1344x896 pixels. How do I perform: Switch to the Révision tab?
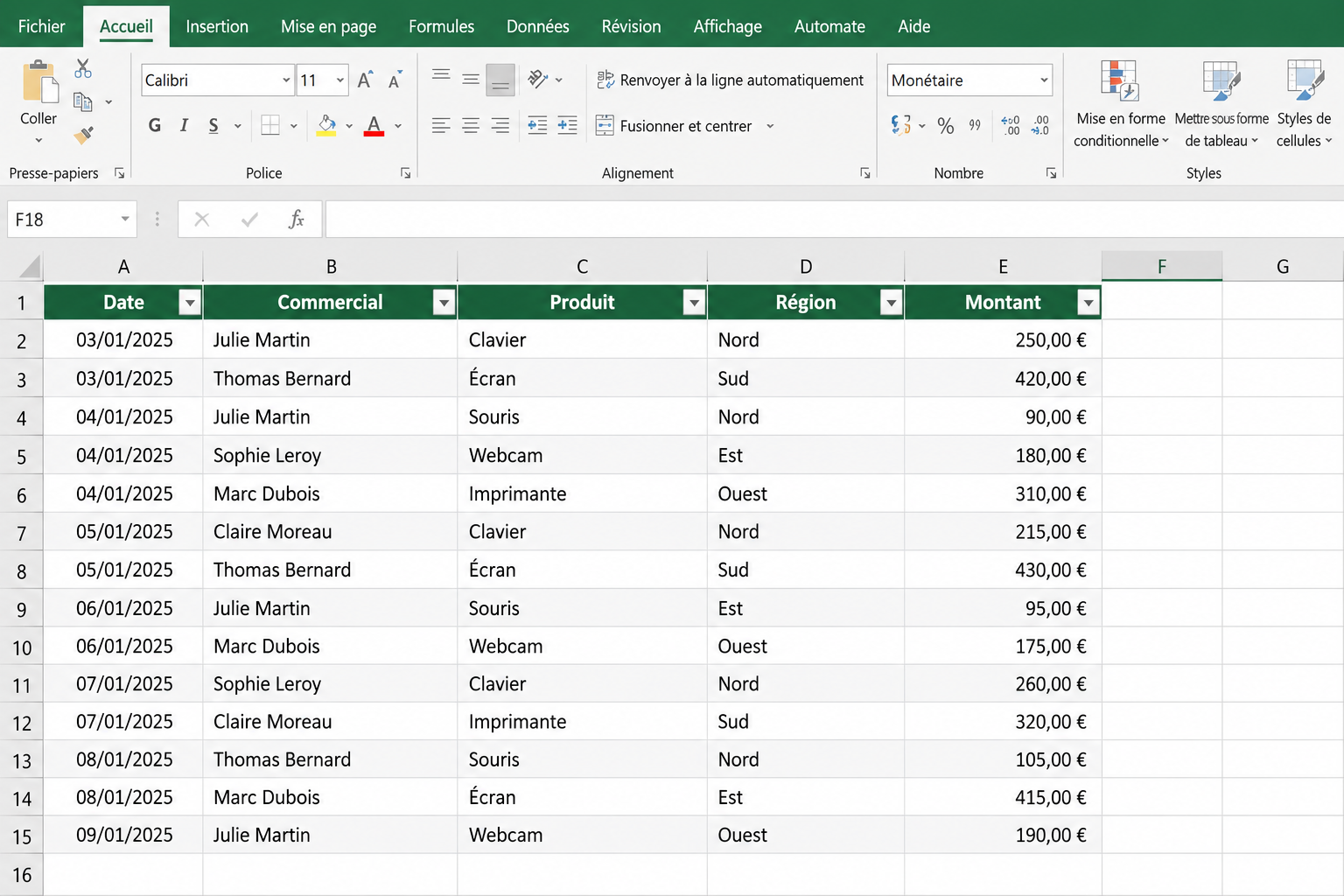pos(632,26)
